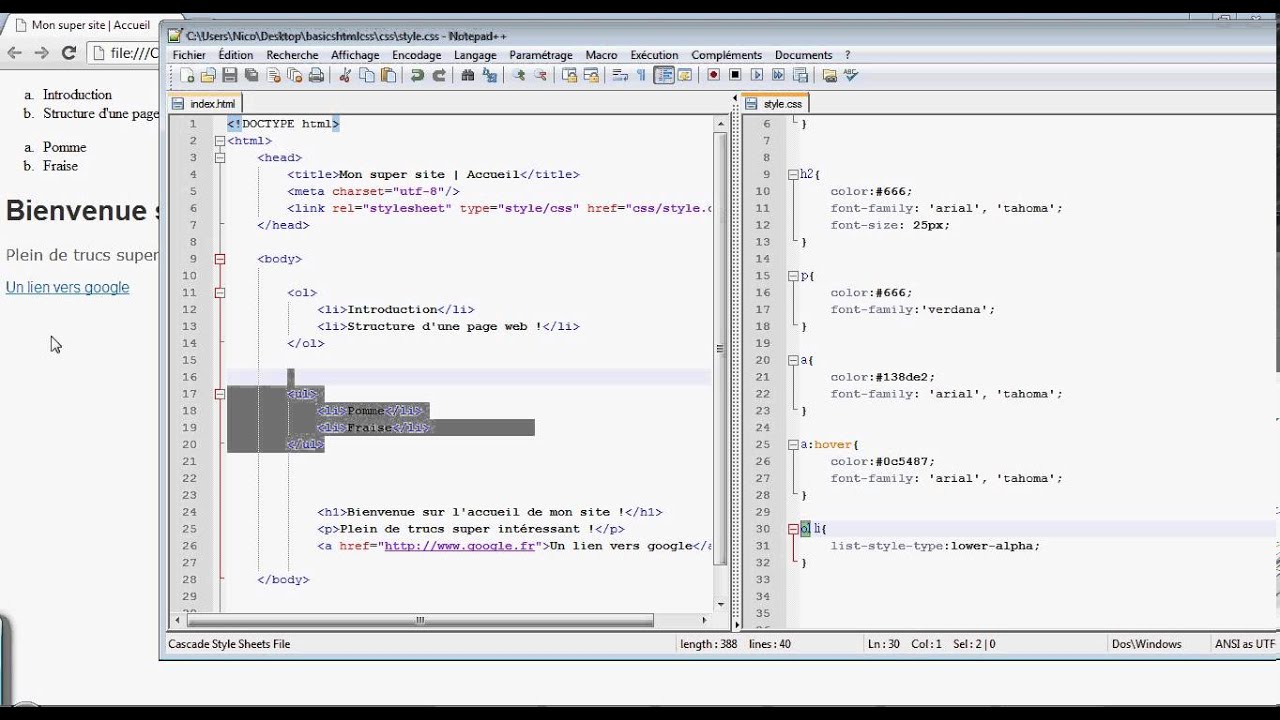Collapse the h2 rule fold in style.css
The image size is (1280, 720).
click(793, 174)
